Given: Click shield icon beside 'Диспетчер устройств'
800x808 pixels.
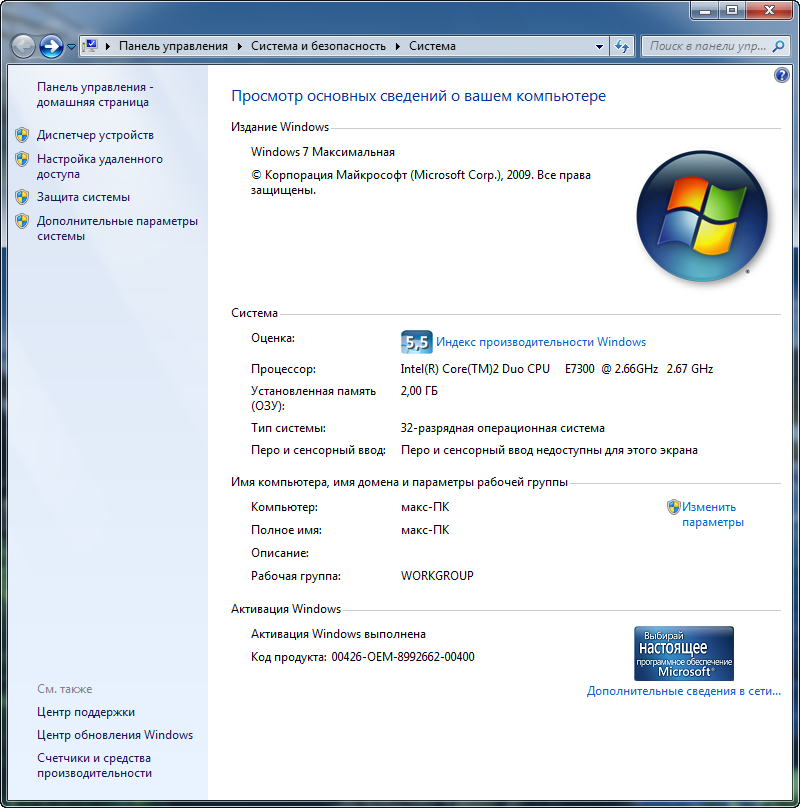Looking at the screenshot, I should [22, 135].
